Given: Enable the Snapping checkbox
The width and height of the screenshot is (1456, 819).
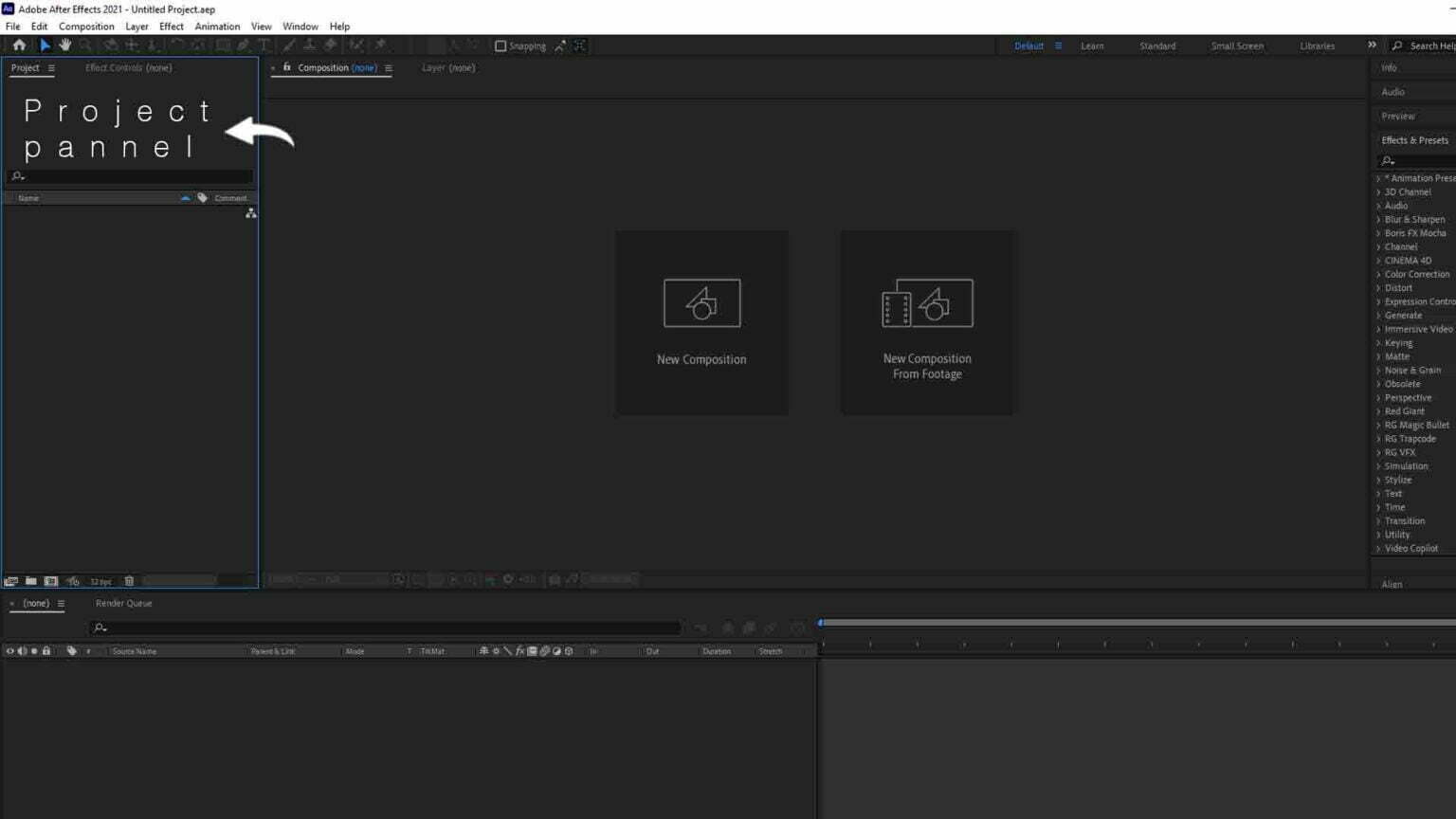Looking at the screenshot, I should [500, 45].
